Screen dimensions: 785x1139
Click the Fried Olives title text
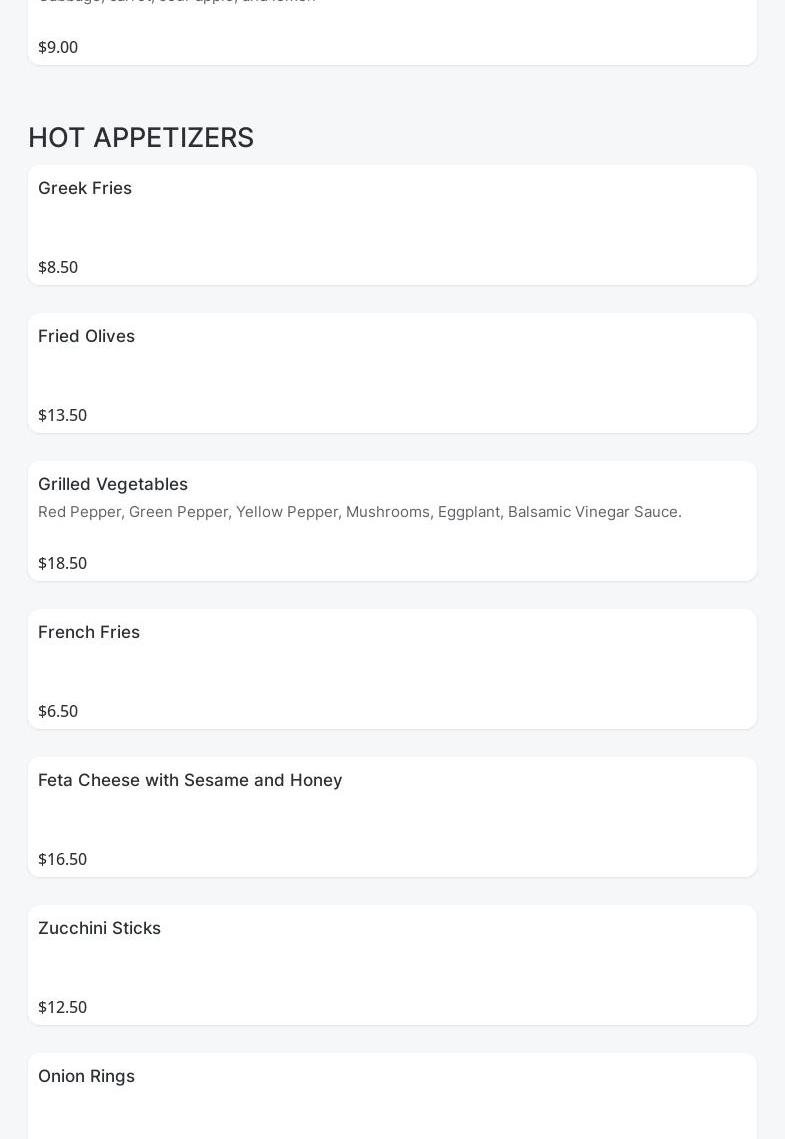coord(86,336)
